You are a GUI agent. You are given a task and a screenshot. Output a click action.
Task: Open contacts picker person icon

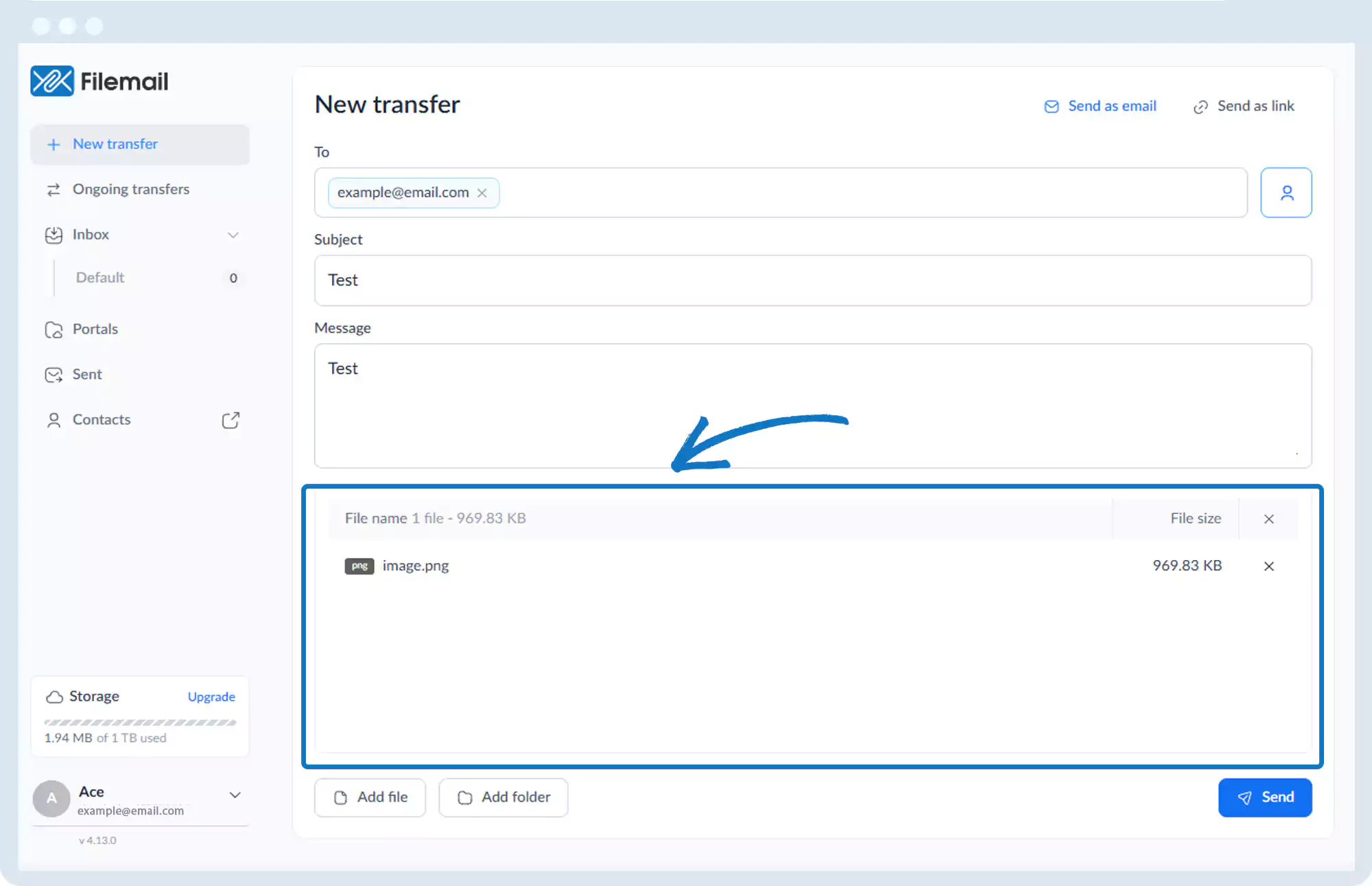1286,193
